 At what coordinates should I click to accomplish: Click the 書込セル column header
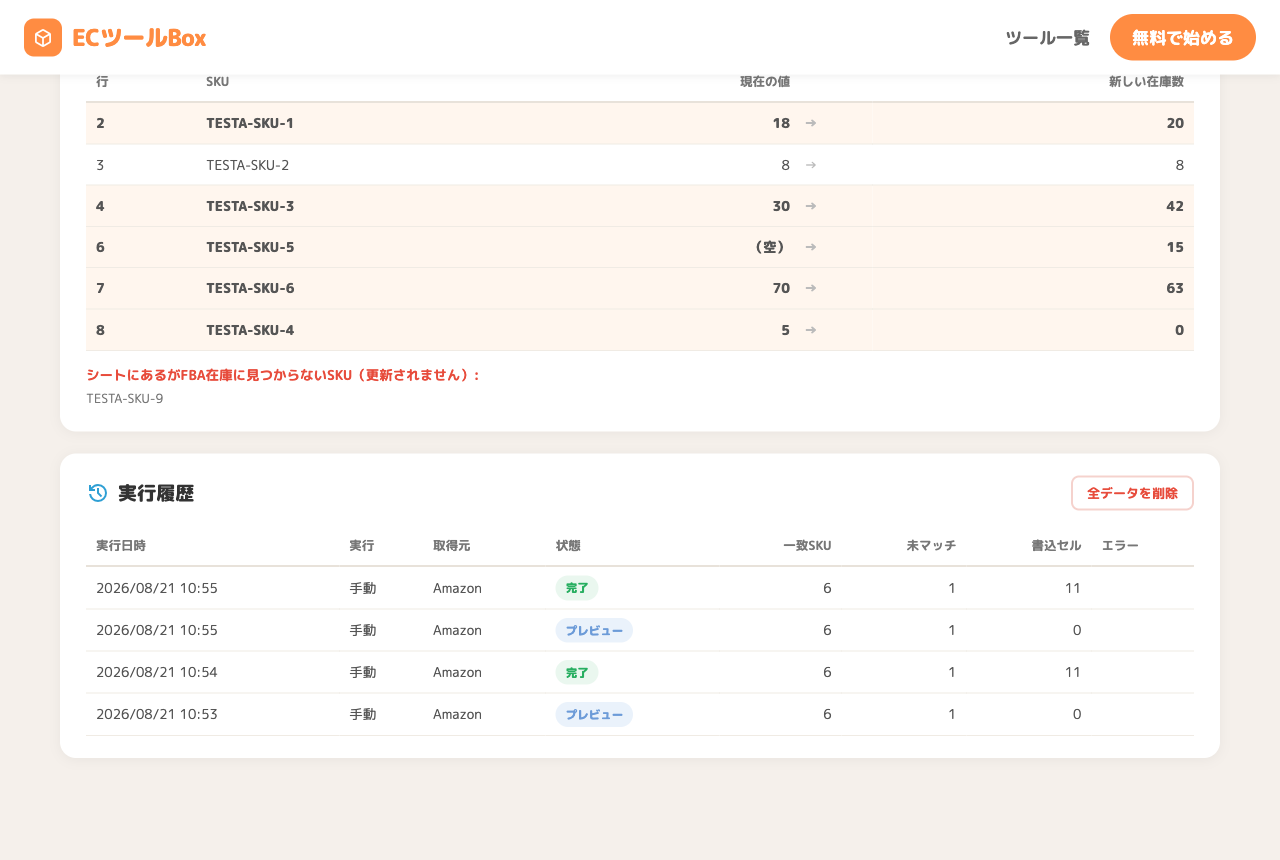(x=1056, y=545)
